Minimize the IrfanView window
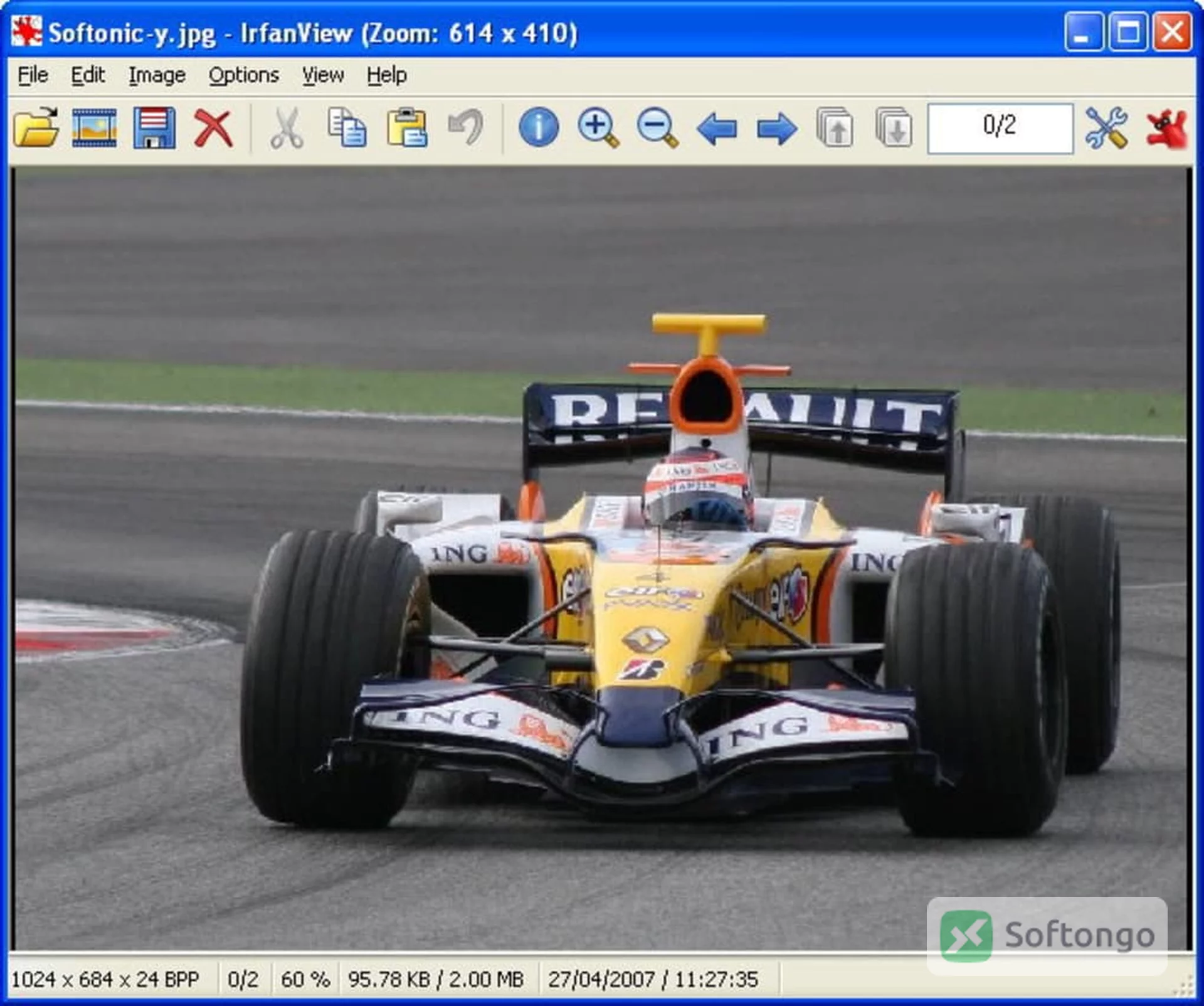Screen dimensions: 1204x1006 click(x=1084, y=31)
